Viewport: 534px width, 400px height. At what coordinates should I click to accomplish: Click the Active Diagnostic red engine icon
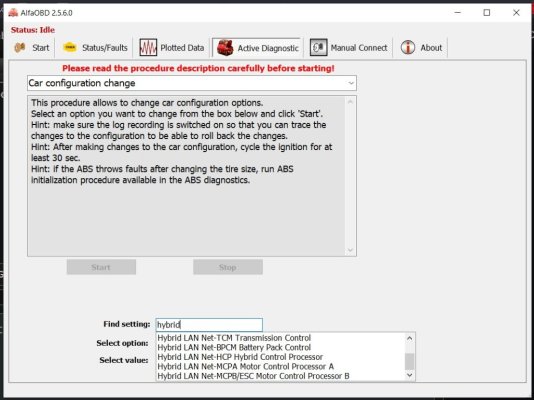[225, 48]
